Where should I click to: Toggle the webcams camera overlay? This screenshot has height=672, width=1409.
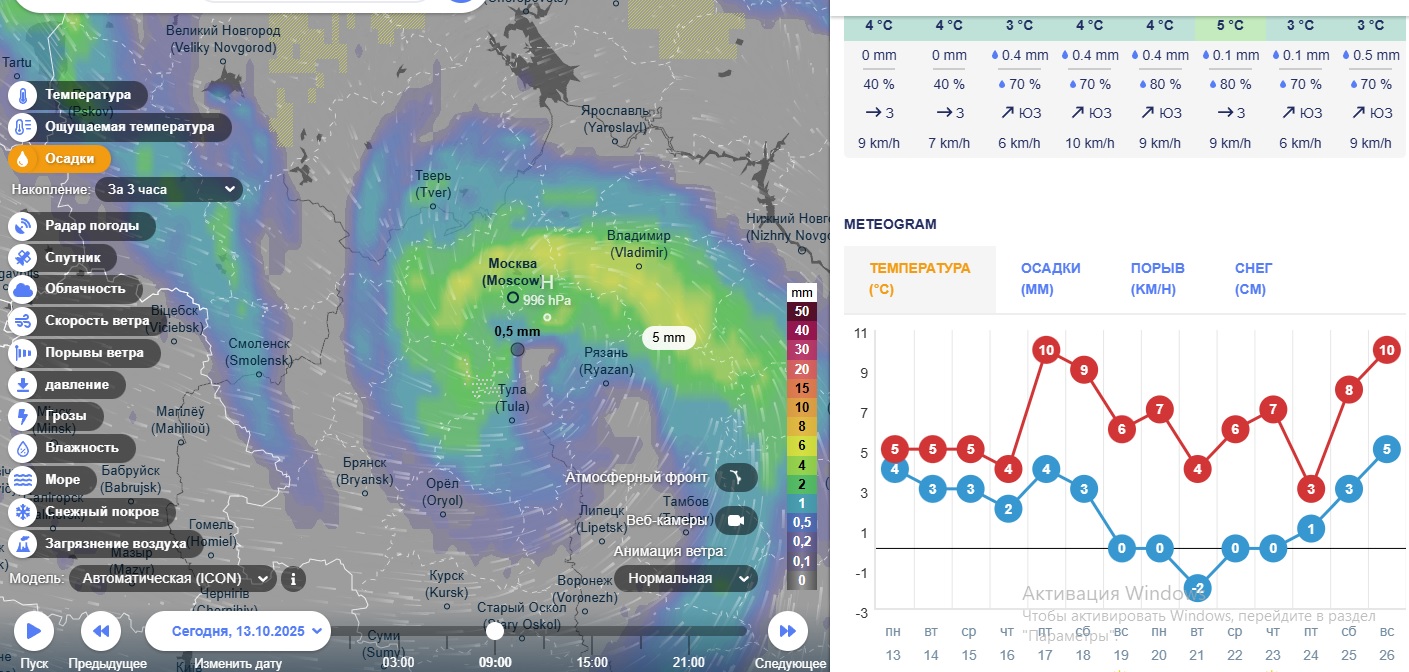[736, 520]
